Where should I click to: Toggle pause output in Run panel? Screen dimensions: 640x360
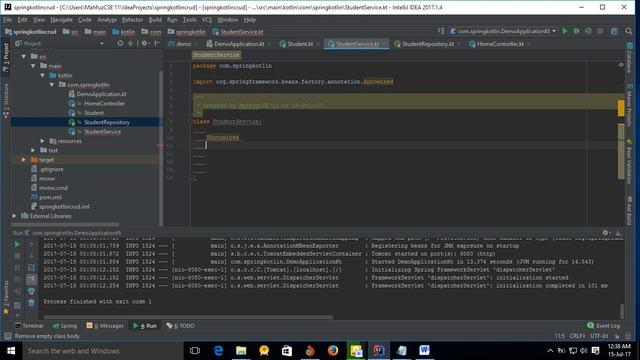(17, 268)
